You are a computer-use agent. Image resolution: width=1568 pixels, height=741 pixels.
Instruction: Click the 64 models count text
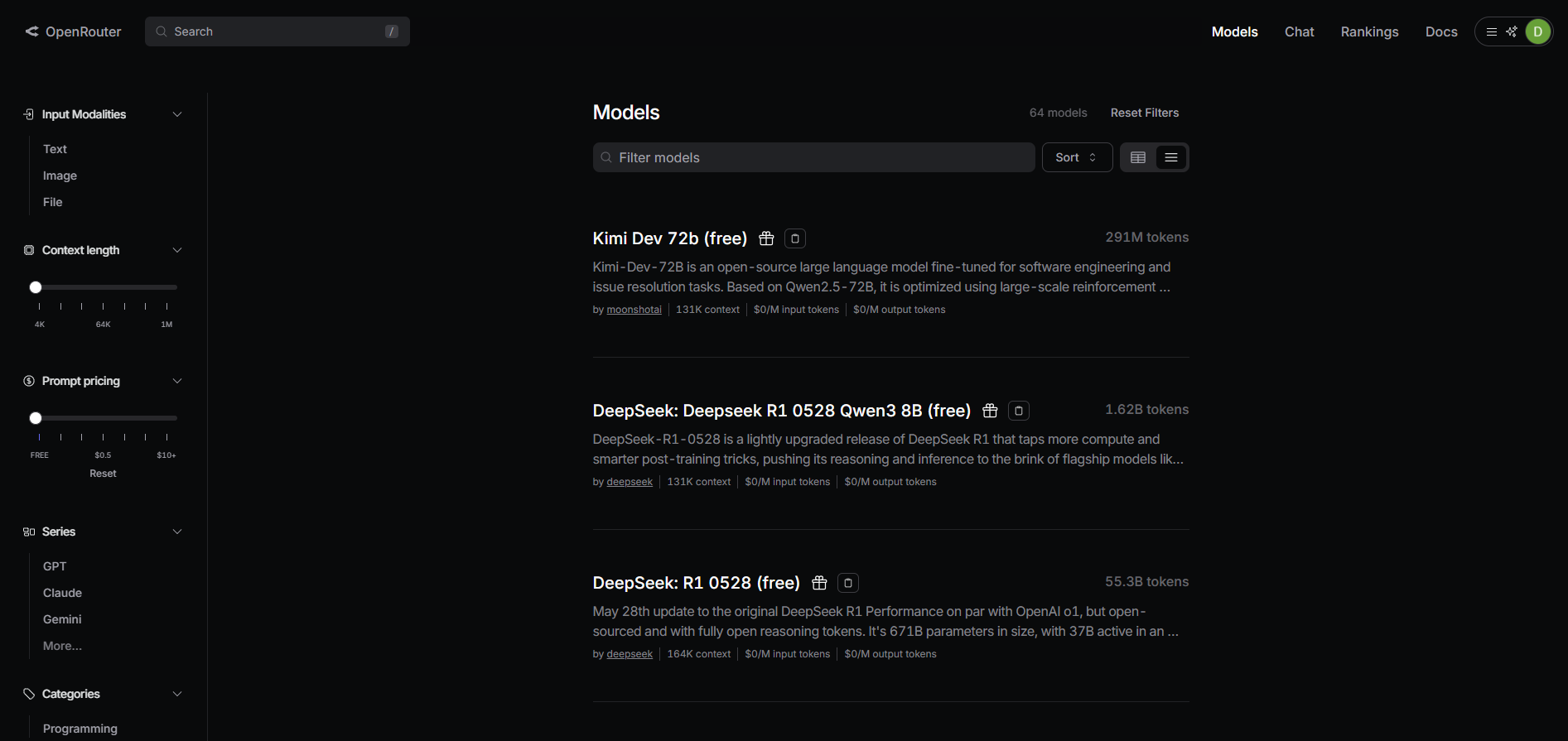point(1058,113)
